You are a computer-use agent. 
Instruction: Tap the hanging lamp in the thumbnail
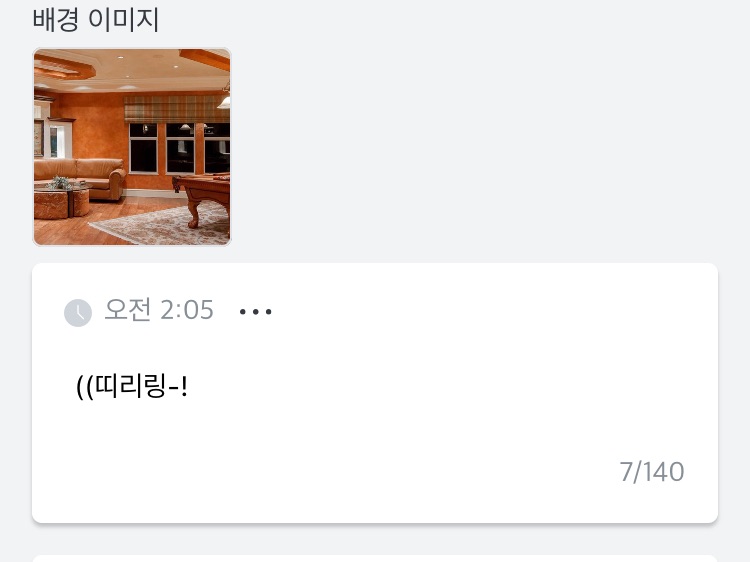coord(225,98)
